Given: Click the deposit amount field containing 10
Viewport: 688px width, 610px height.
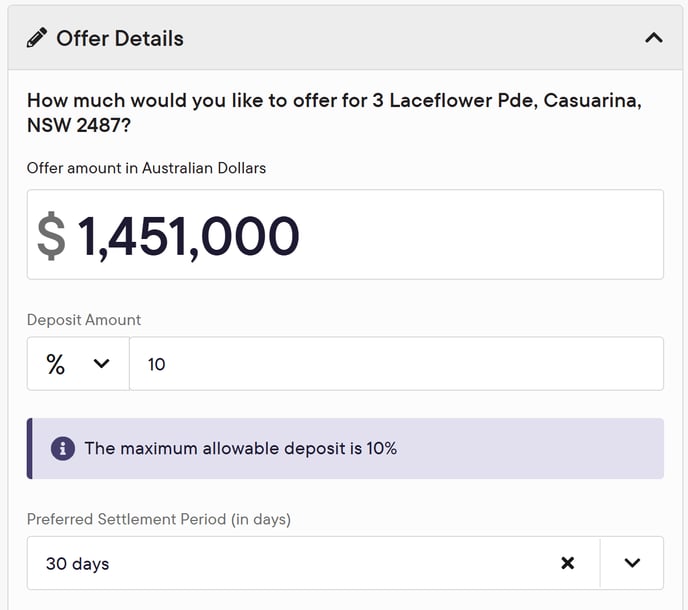Looking at the screenshot, I should tap(395, 364).
